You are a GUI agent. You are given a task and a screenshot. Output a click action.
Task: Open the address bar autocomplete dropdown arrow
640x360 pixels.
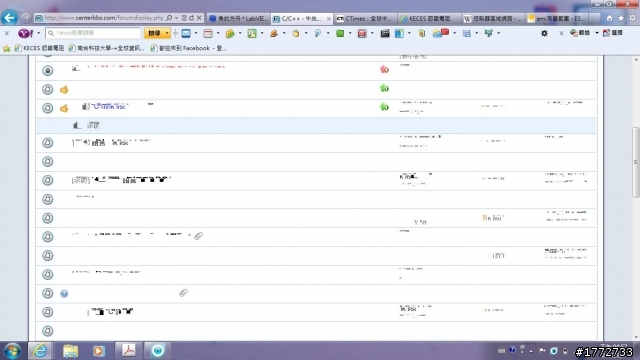pos(176,18)
